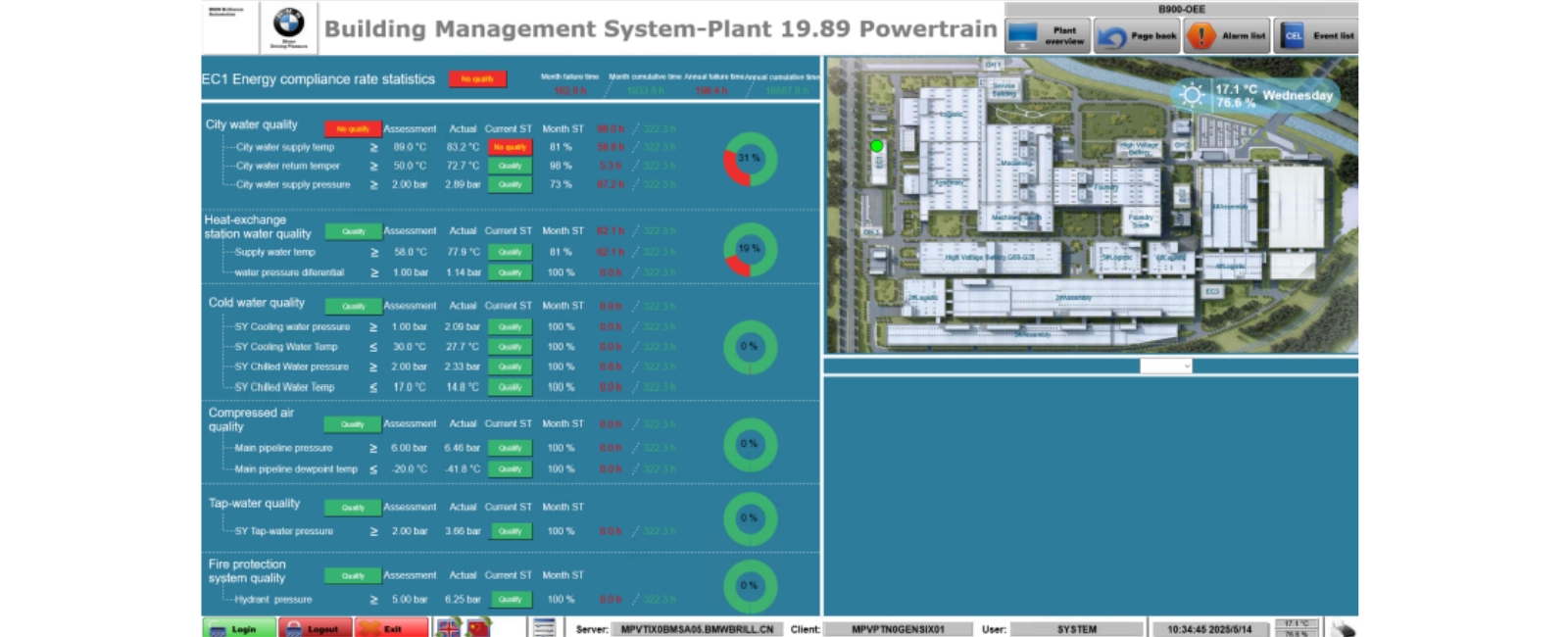Open the Alarm list
Viewport: 1568px width, 637px height.
click(1227, 36)
